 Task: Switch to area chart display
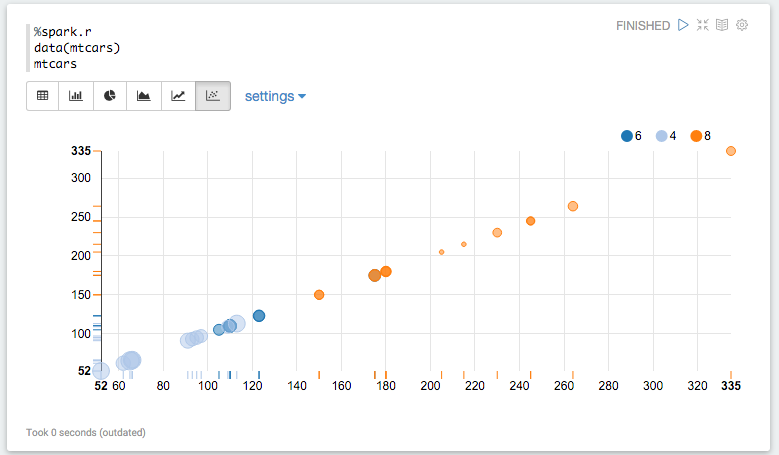pos(144,96)
